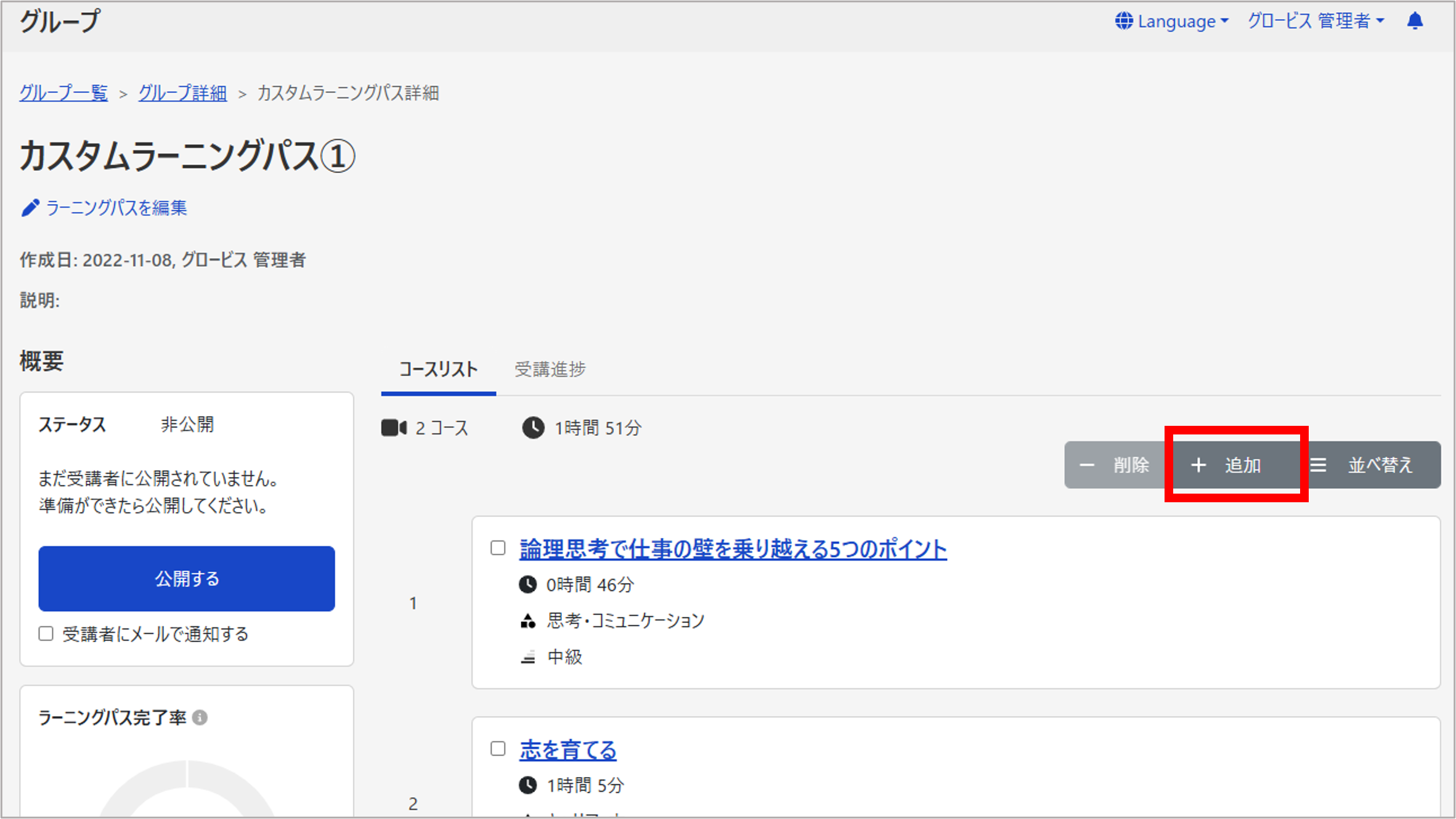Screen dimensions: 1456x819
Task: Click the globe icon beside Language
Action: [1124, 21]
